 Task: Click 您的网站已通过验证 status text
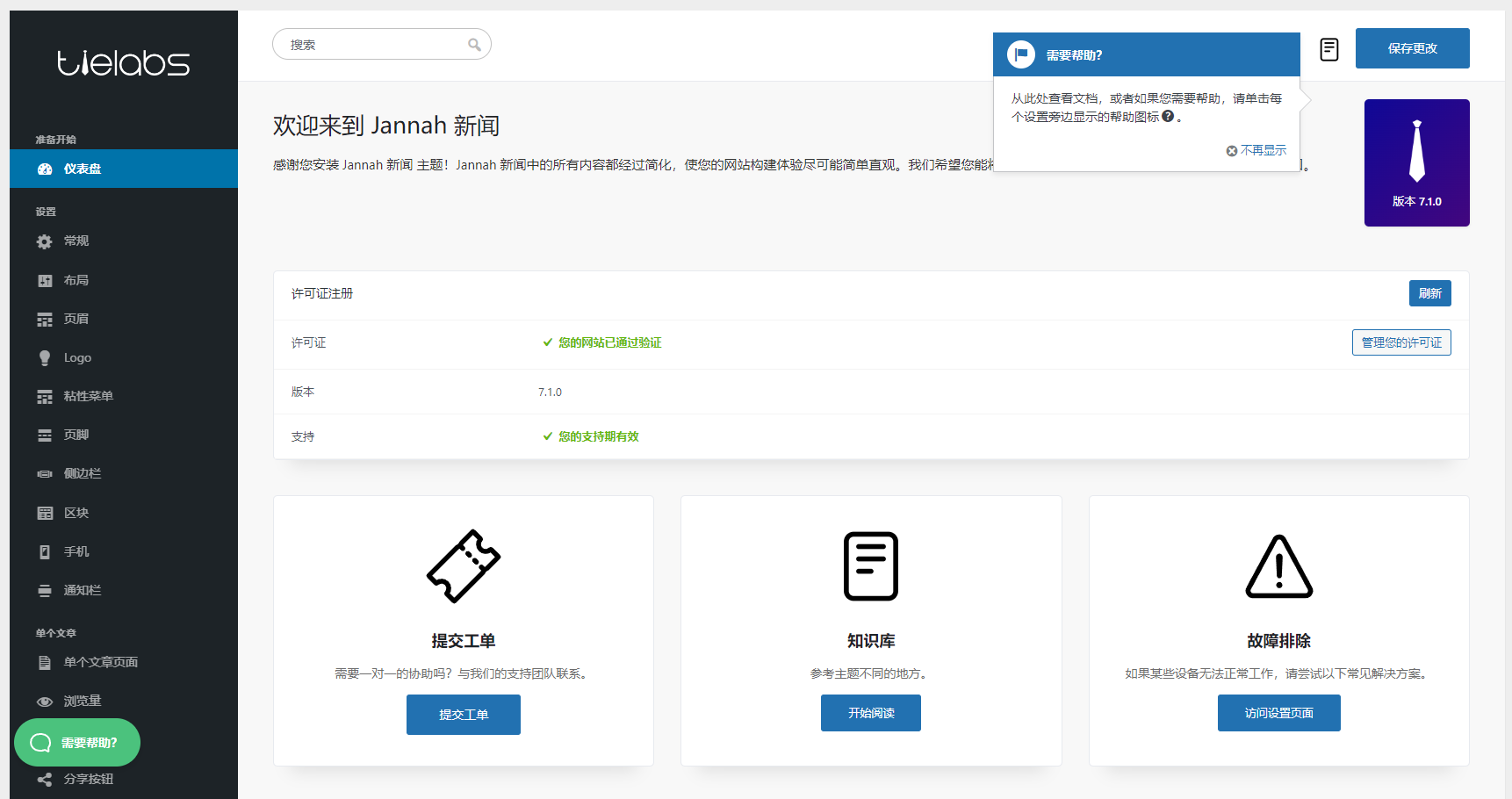[610, 342]
